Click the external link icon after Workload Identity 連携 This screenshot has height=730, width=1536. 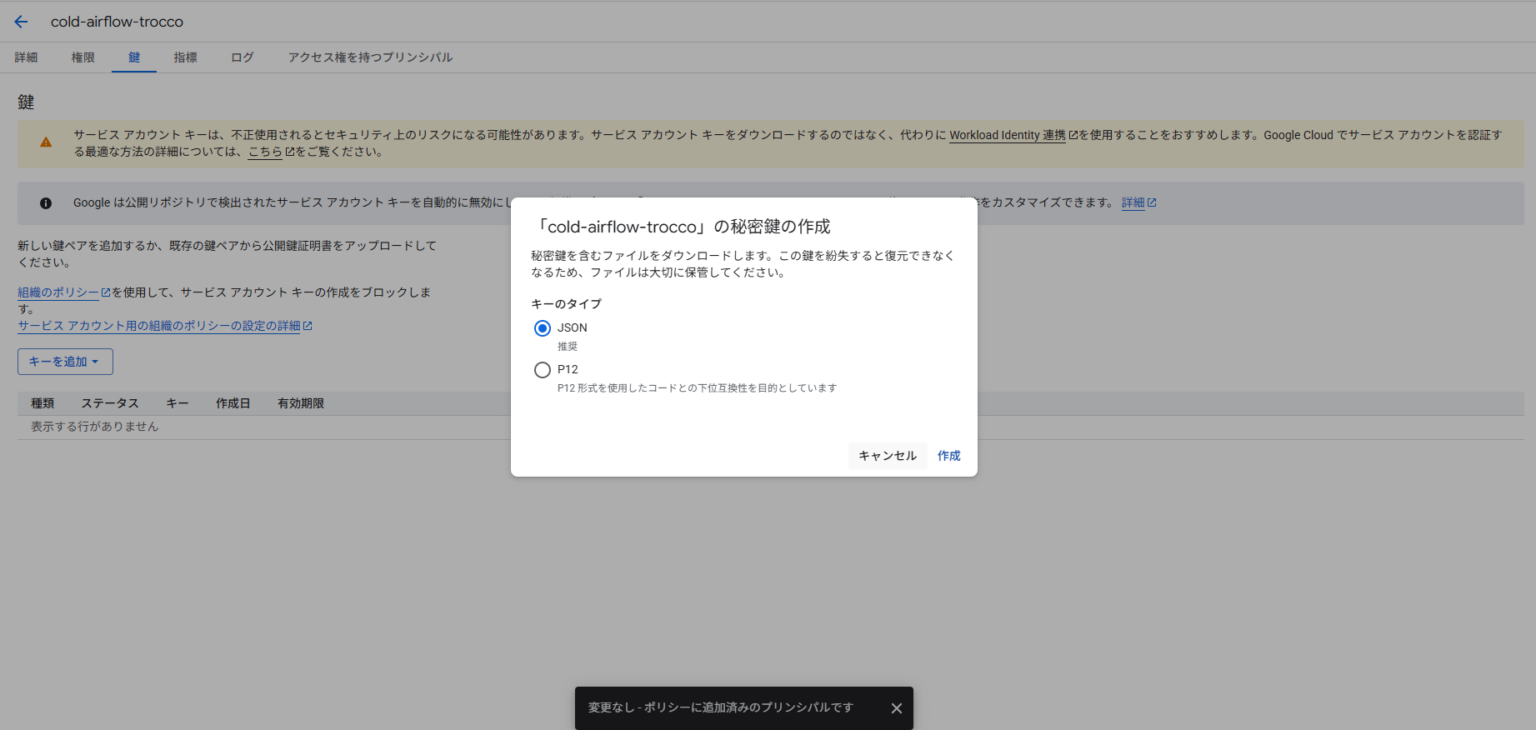point(1072,134)
